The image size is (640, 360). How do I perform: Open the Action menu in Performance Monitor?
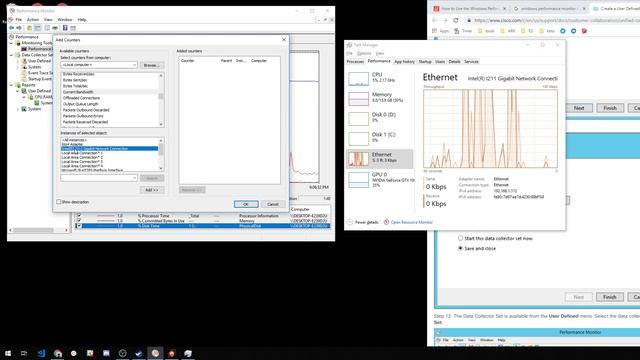pos(33,20)
